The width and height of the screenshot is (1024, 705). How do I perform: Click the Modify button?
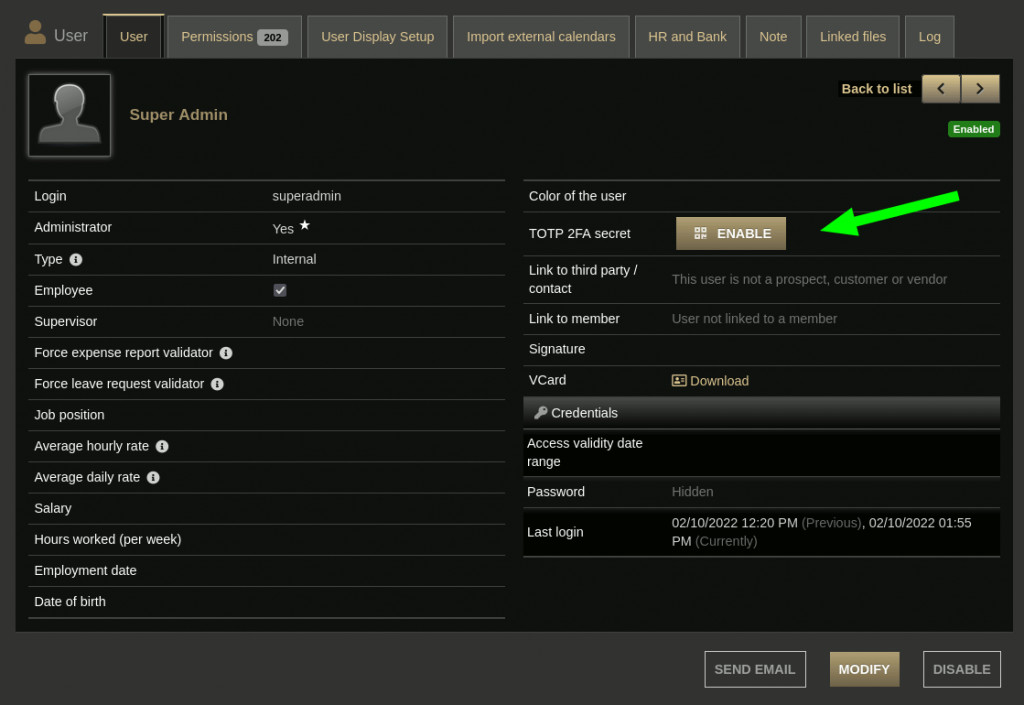(864, 669)
